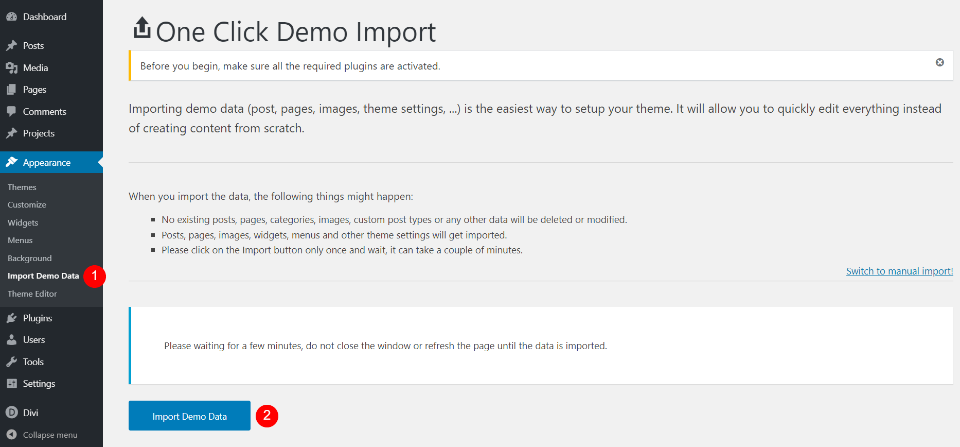Image resolution: width=960 pixels, height=447 pixels.
Task: Click the Comments speech bubble icon
Action: [x=11, y=112]
